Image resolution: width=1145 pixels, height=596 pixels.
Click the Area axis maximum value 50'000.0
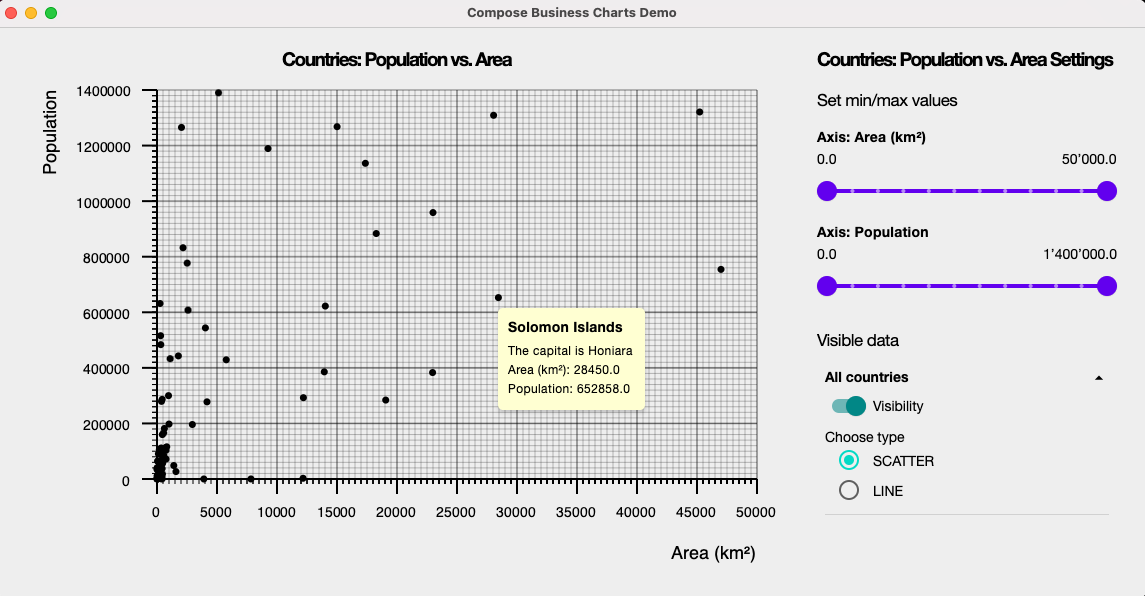(x=1089, y=159)
